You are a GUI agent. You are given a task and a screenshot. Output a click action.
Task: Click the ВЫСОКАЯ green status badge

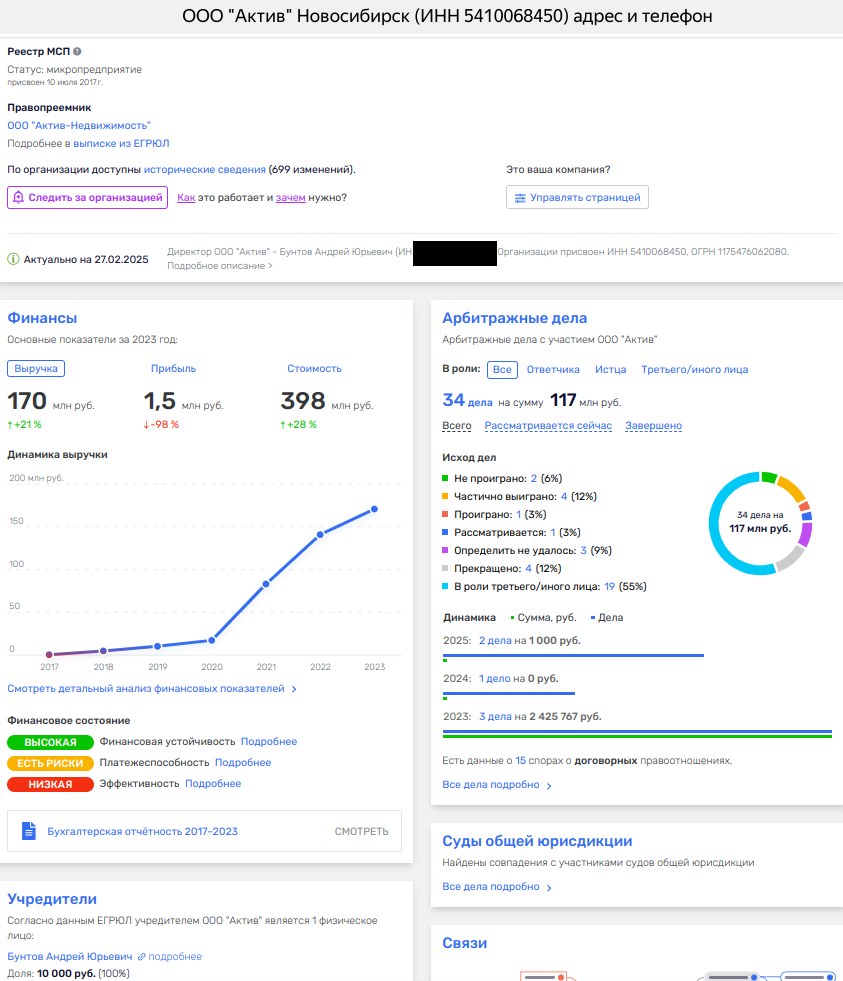[50, 742]
